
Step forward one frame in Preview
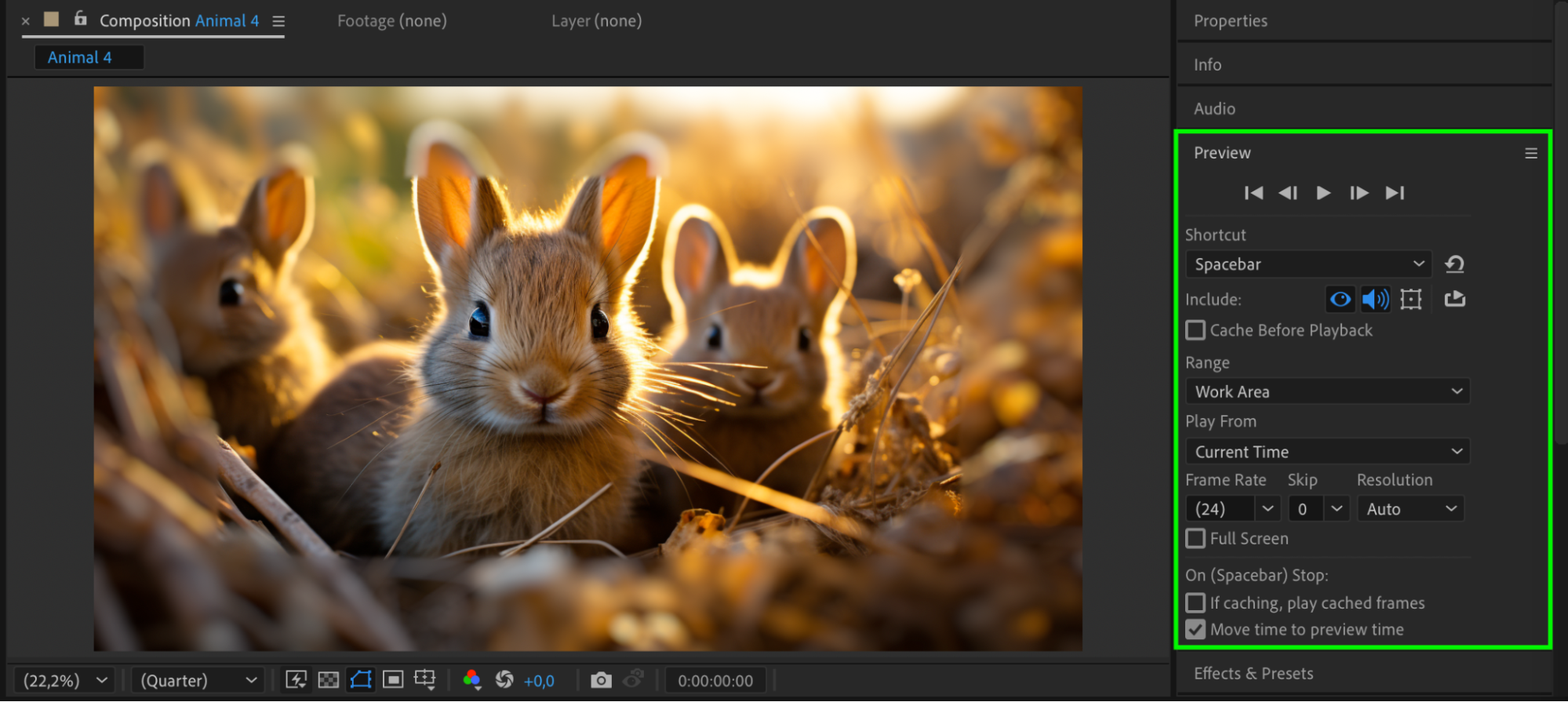click(1359, 193)
